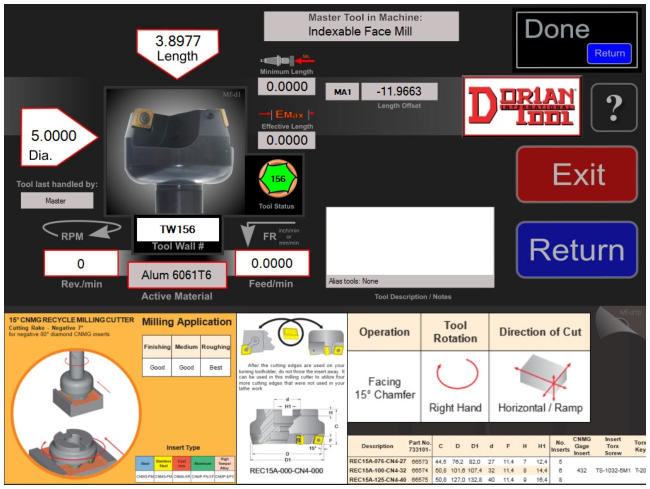Click the 15° CNMG Recycle Milling Cutter title

pos(72,320)
